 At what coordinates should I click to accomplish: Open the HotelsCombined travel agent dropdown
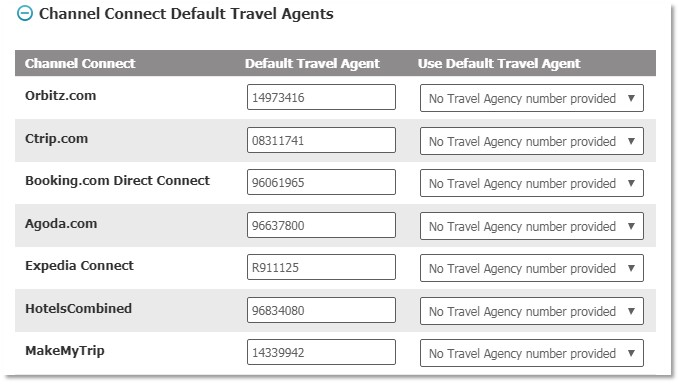[x=532, y=311]
